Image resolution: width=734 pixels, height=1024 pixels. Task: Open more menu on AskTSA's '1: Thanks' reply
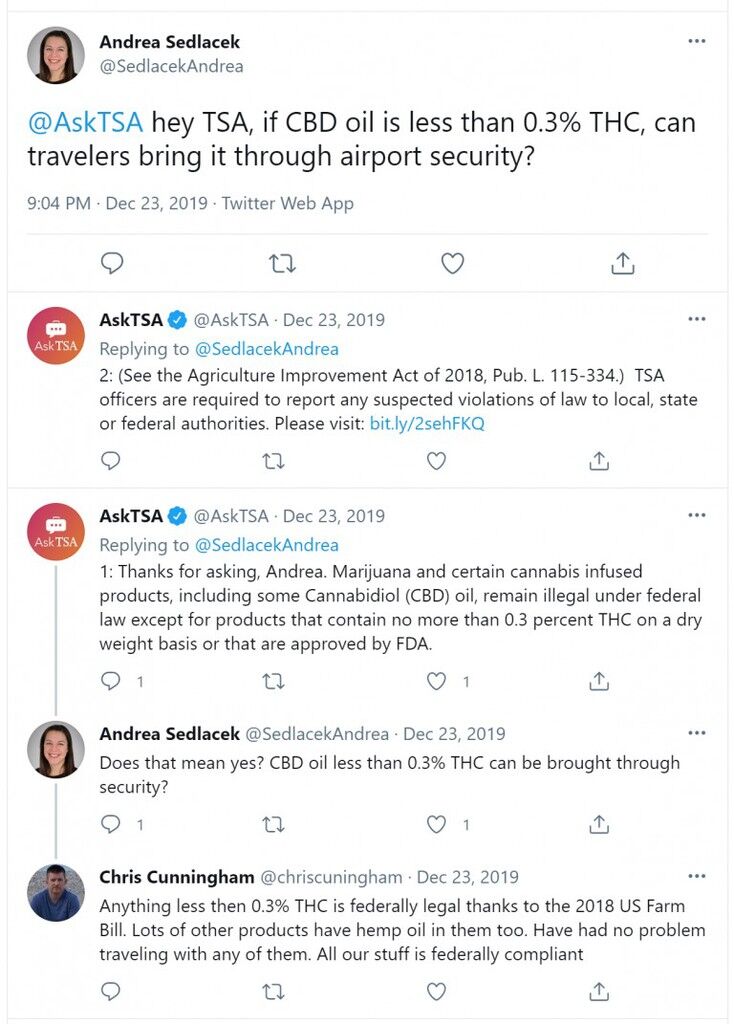tap(697, 515)
